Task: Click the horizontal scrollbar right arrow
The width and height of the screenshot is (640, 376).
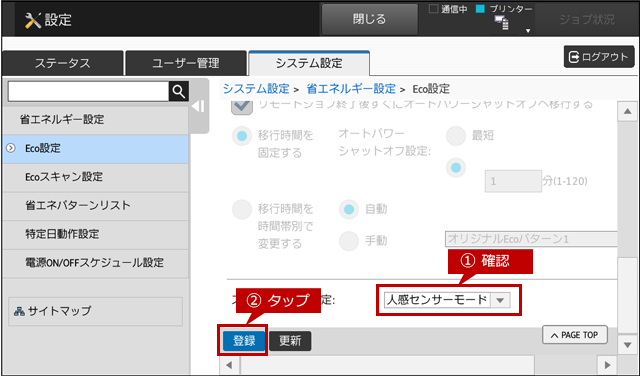Action: [607, 365]
